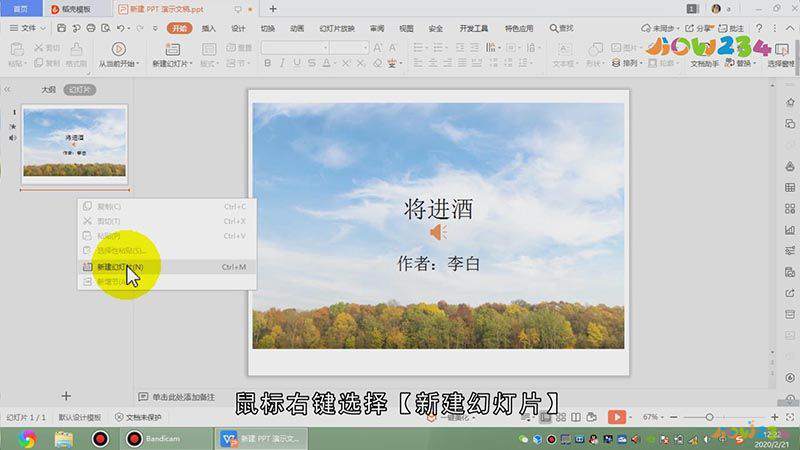Select slide 1 thumbnail 将进酒
The image size is (800, 450).
(74, 143)
